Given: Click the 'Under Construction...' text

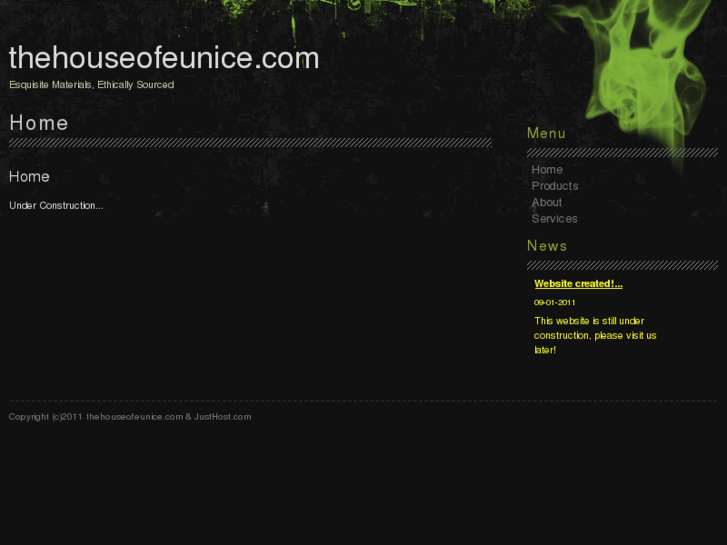Looking at the screenshot, I should 56,205.
